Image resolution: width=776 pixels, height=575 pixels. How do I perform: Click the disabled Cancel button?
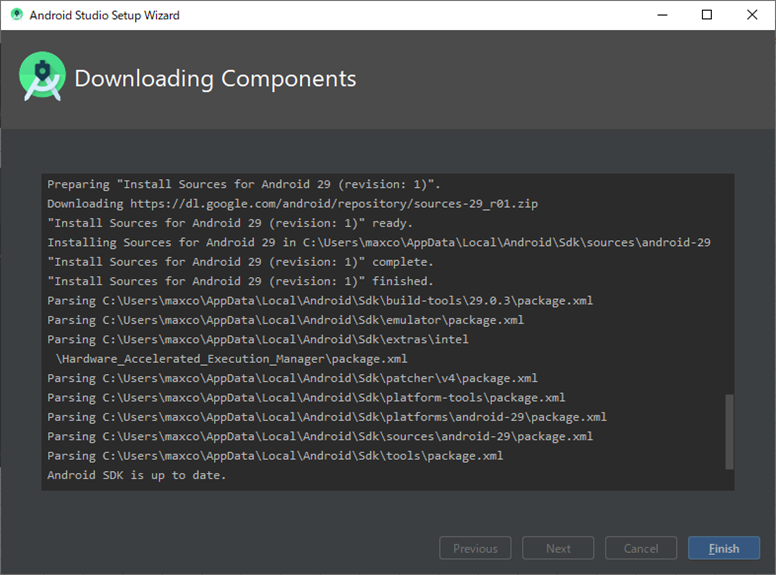[x=641, y=548]
